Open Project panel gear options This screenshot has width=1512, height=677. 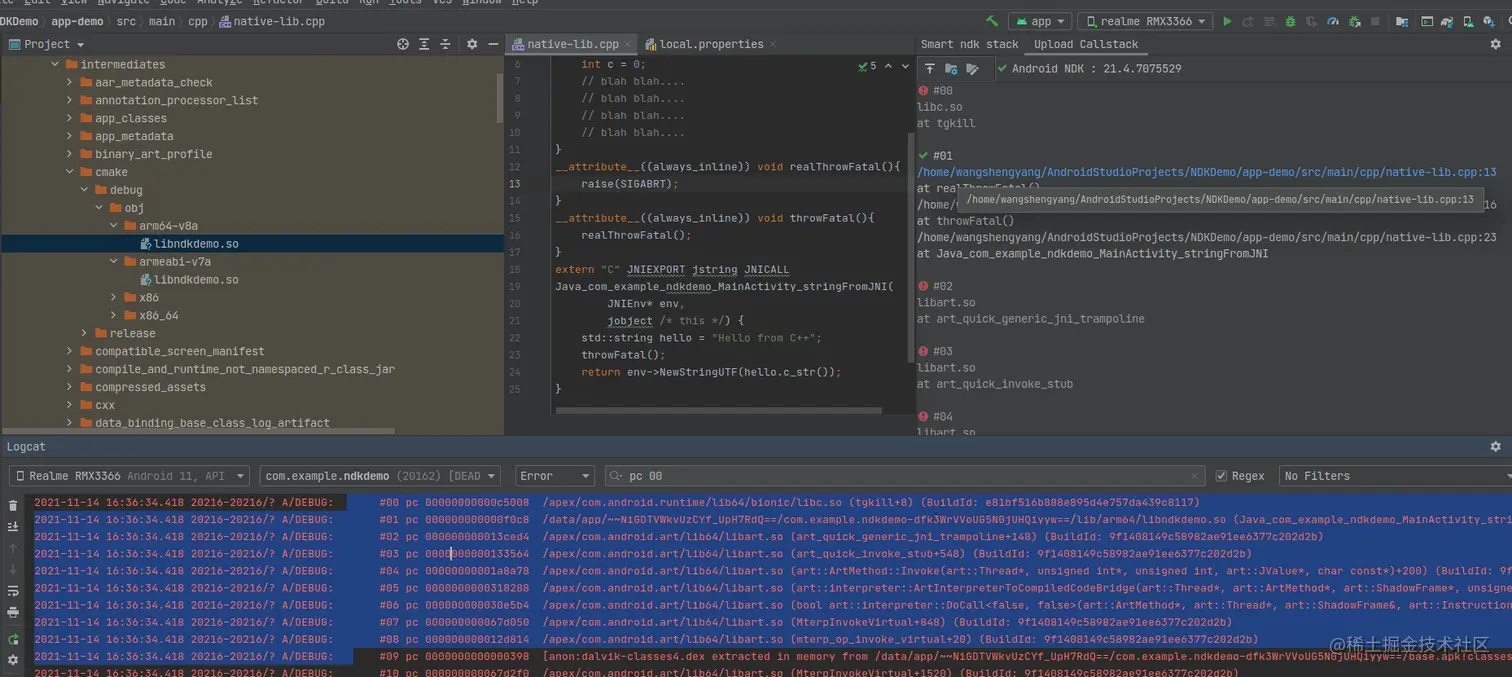click(471, 44)
